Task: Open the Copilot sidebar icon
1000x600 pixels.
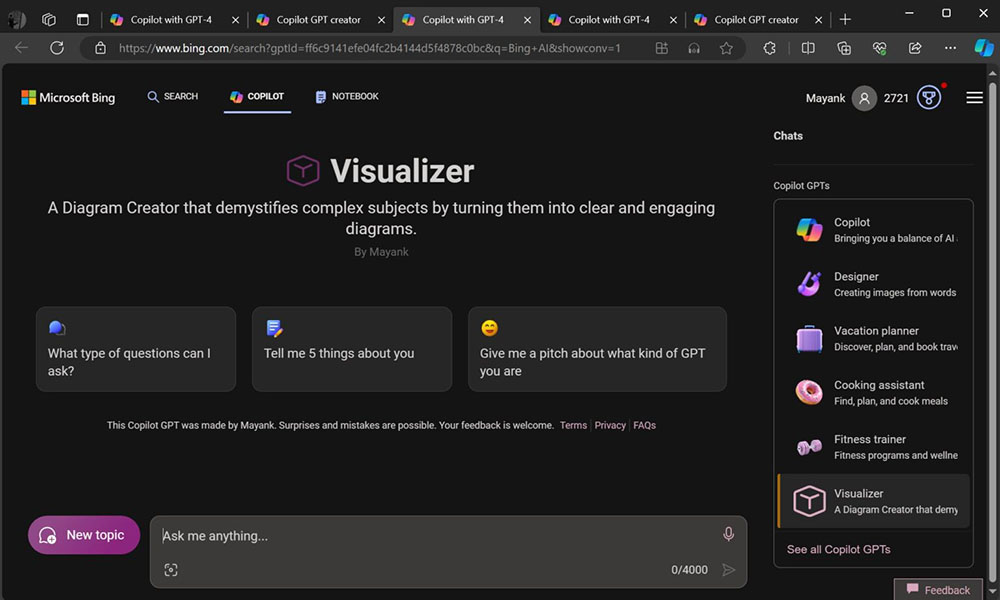Action: pos(984,48)
